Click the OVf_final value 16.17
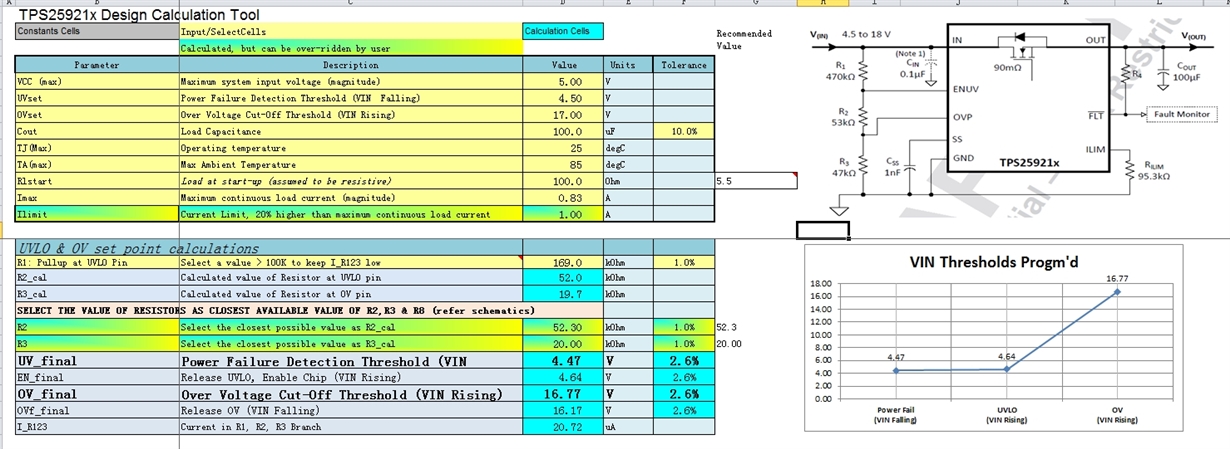The width and height of the screenshot is (1230, 449). pyautogui.click(x=563, y=410)
